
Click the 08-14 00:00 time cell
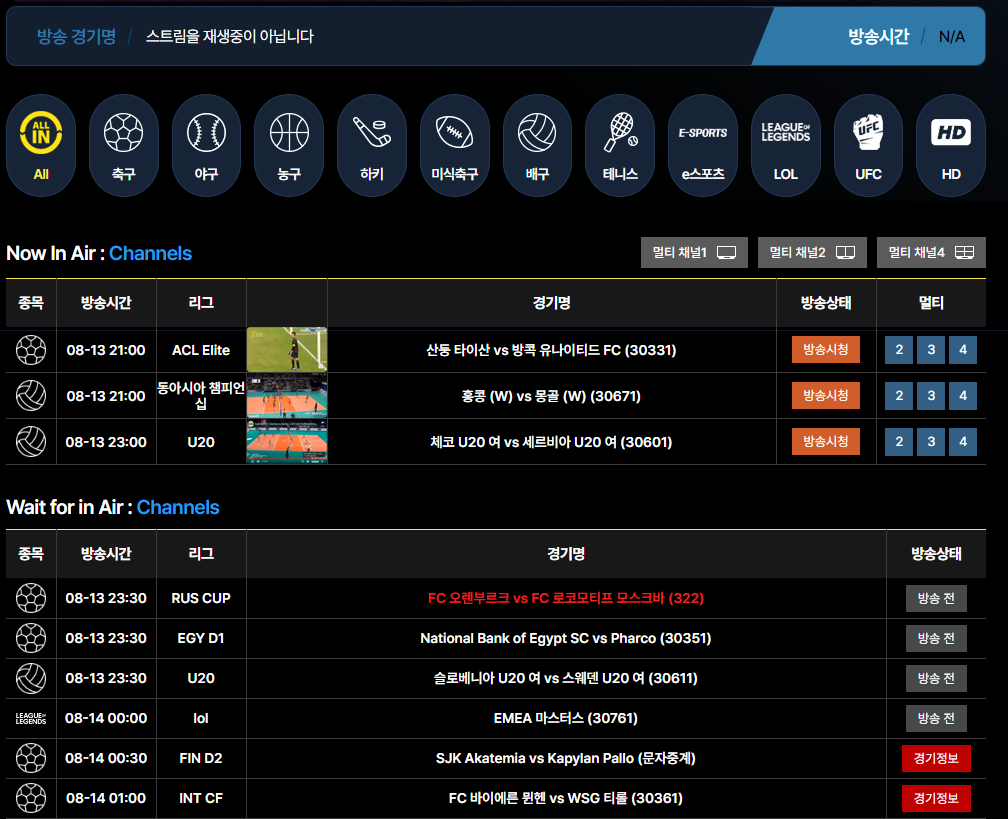(106, 718)
